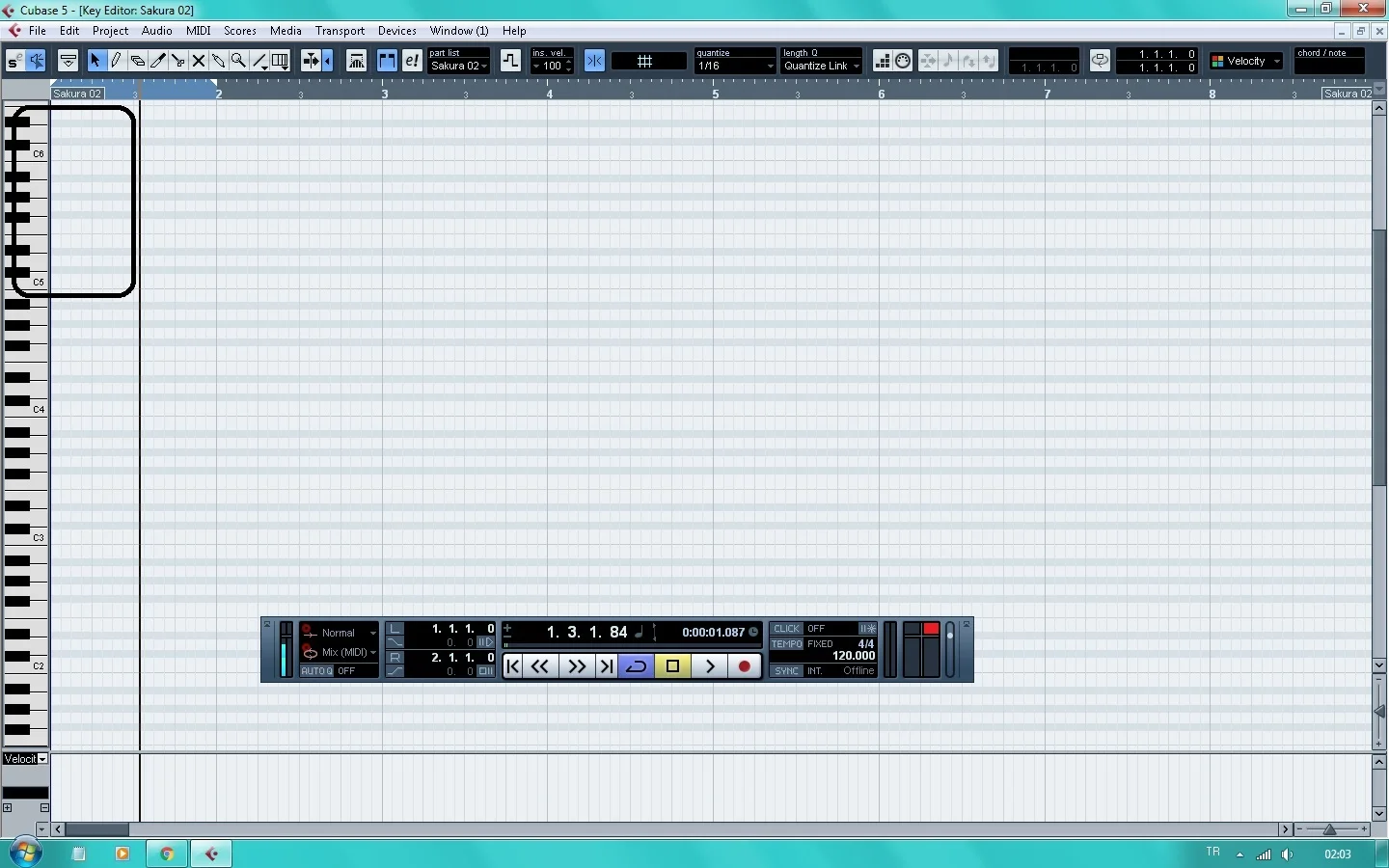Toggle Solo Editor button in toolbar

coord(14,61)
